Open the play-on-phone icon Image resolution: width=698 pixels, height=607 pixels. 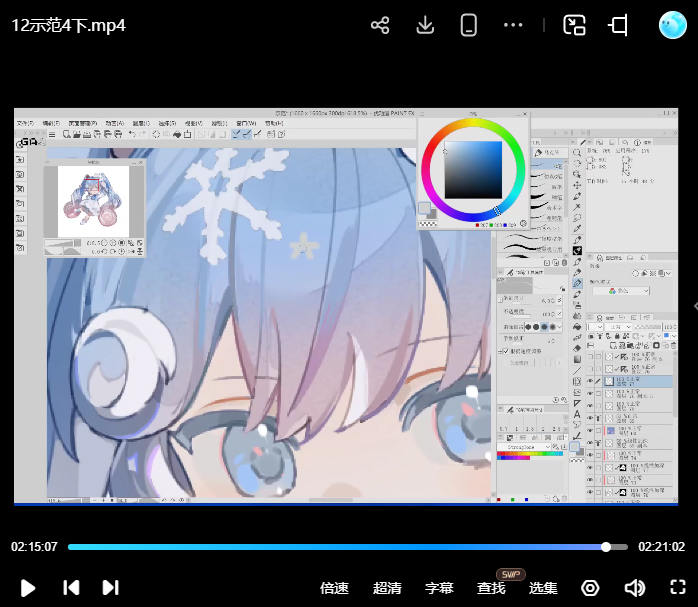pyautogui.click(x=468, y=25)
